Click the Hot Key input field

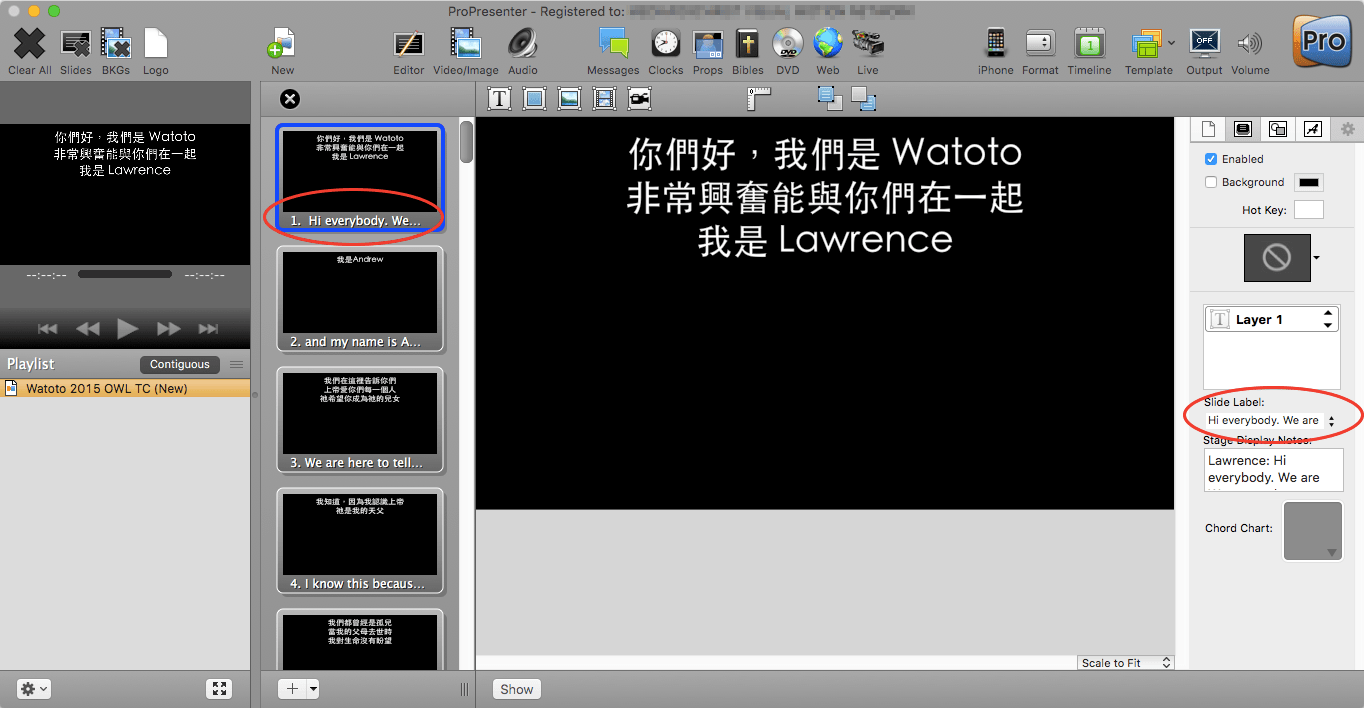pyautogui.click(x=1309, y=210)
